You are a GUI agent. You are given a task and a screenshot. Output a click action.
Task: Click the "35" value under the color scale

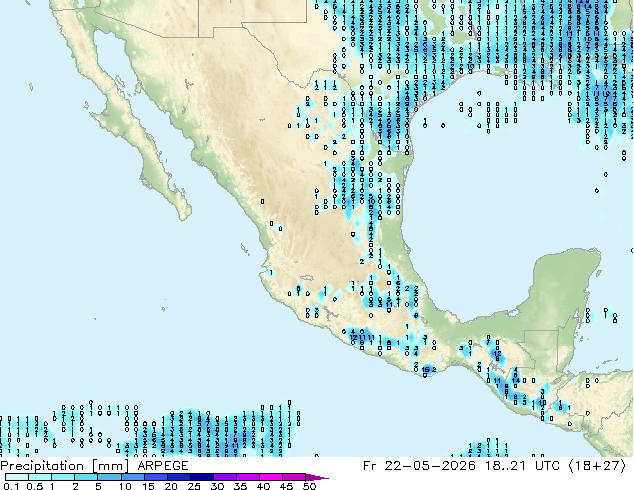pyautogui.click(x=240, y=486)
